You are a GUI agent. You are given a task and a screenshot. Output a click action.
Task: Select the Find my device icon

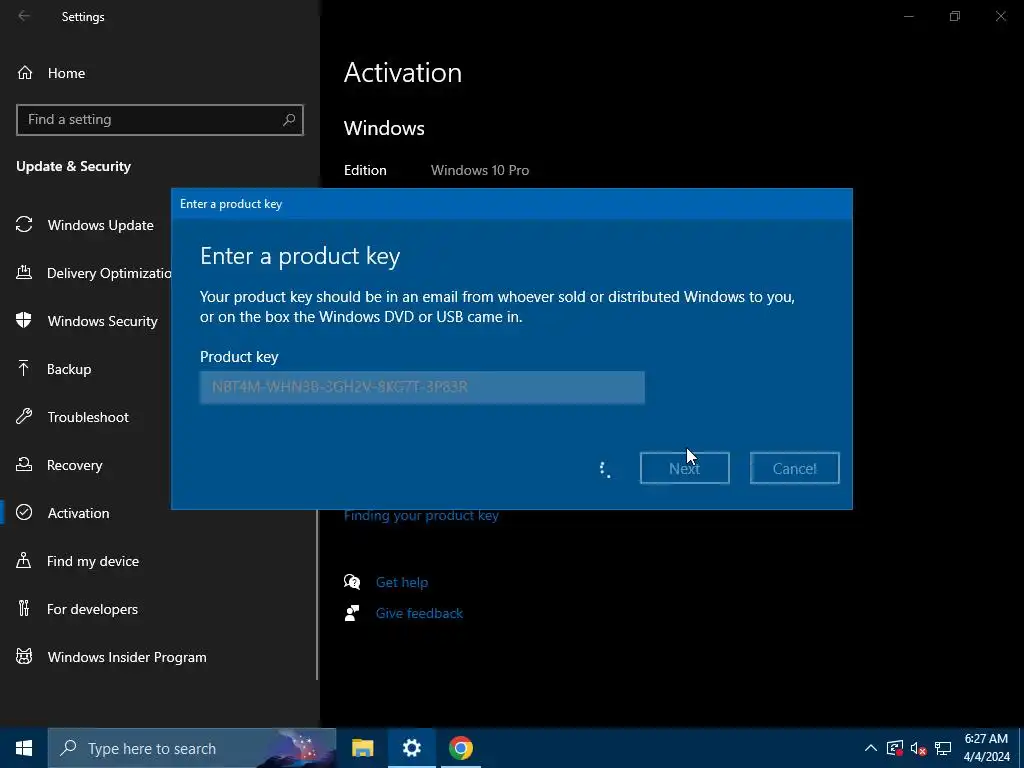point(24,560)
